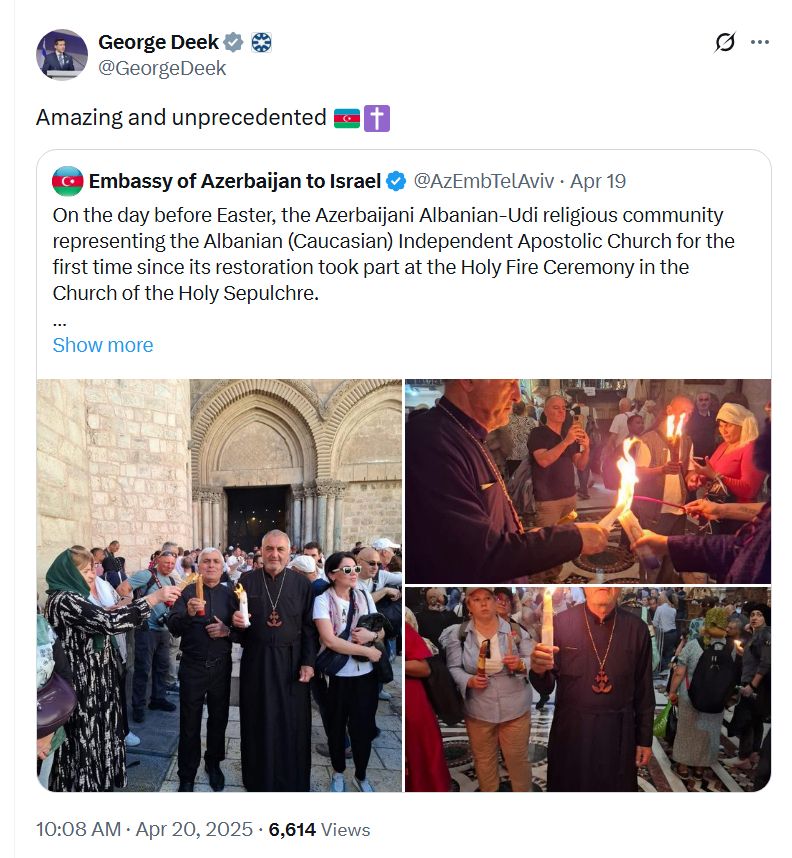The image size is (792, 858).
Task: Open Embassy of Azerbaijan to Israel profile
Action: [235, 181]
